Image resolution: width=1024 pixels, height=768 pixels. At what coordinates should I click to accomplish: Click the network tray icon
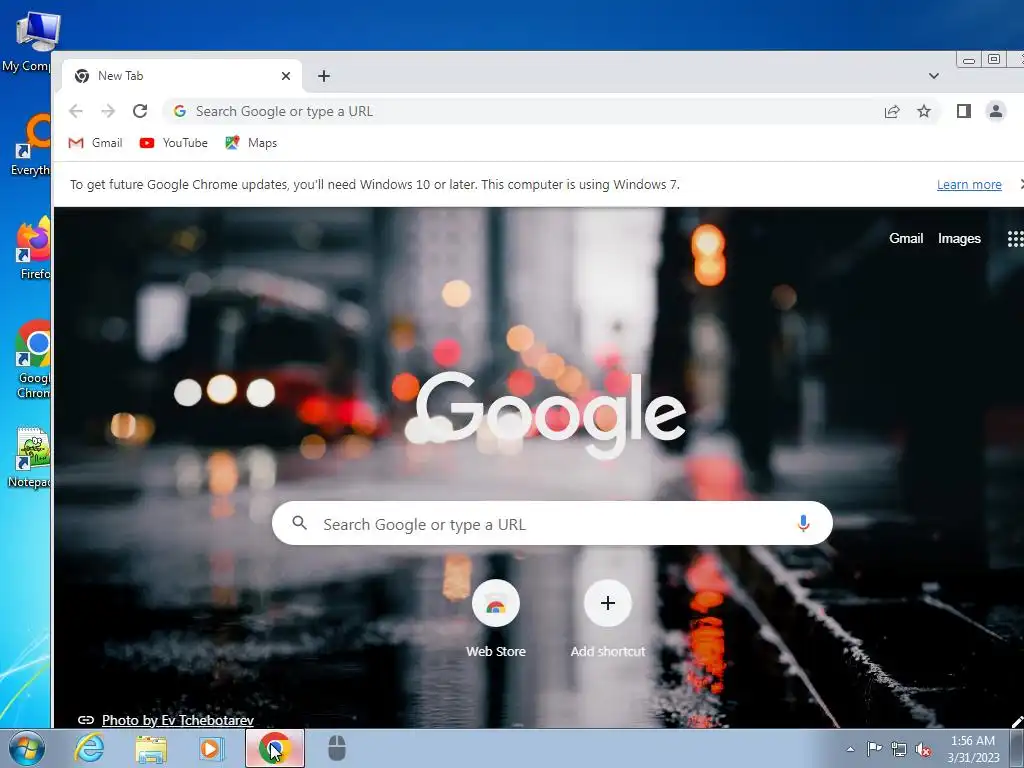click(x=899, y=749)
